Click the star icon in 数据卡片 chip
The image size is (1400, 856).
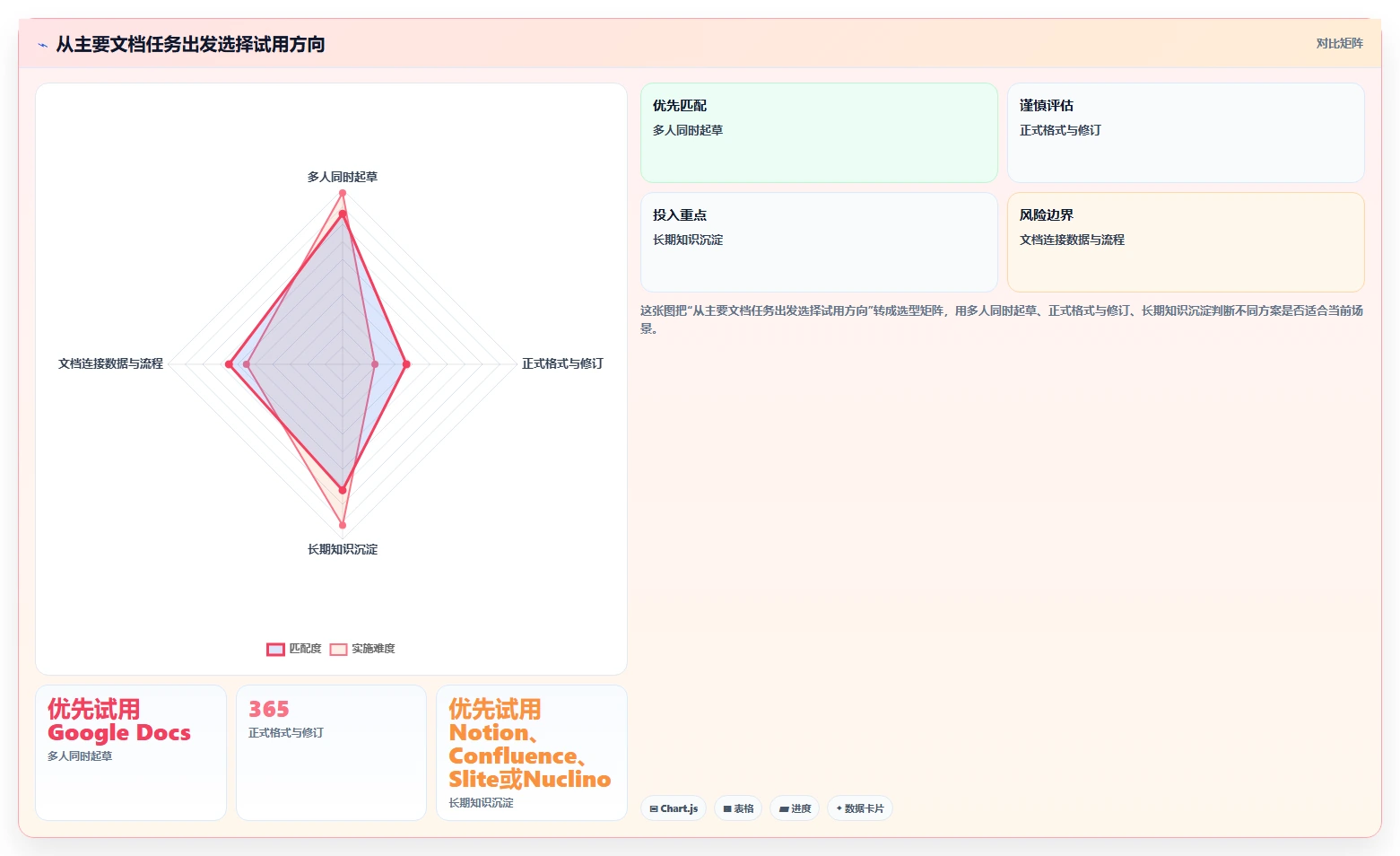[x=839, y=808]
